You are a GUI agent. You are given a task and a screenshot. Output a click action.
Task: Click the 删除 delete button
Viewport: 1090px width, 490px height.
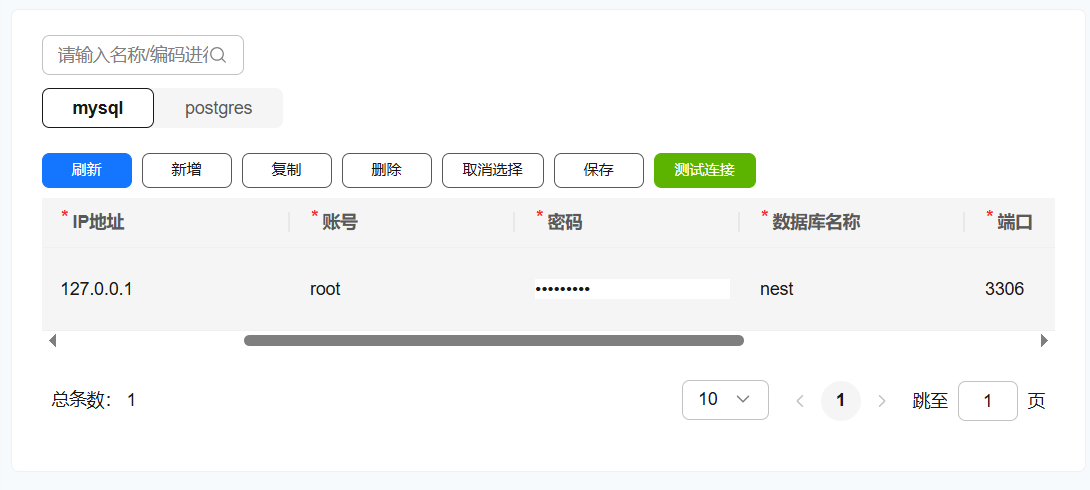point(387,170)
